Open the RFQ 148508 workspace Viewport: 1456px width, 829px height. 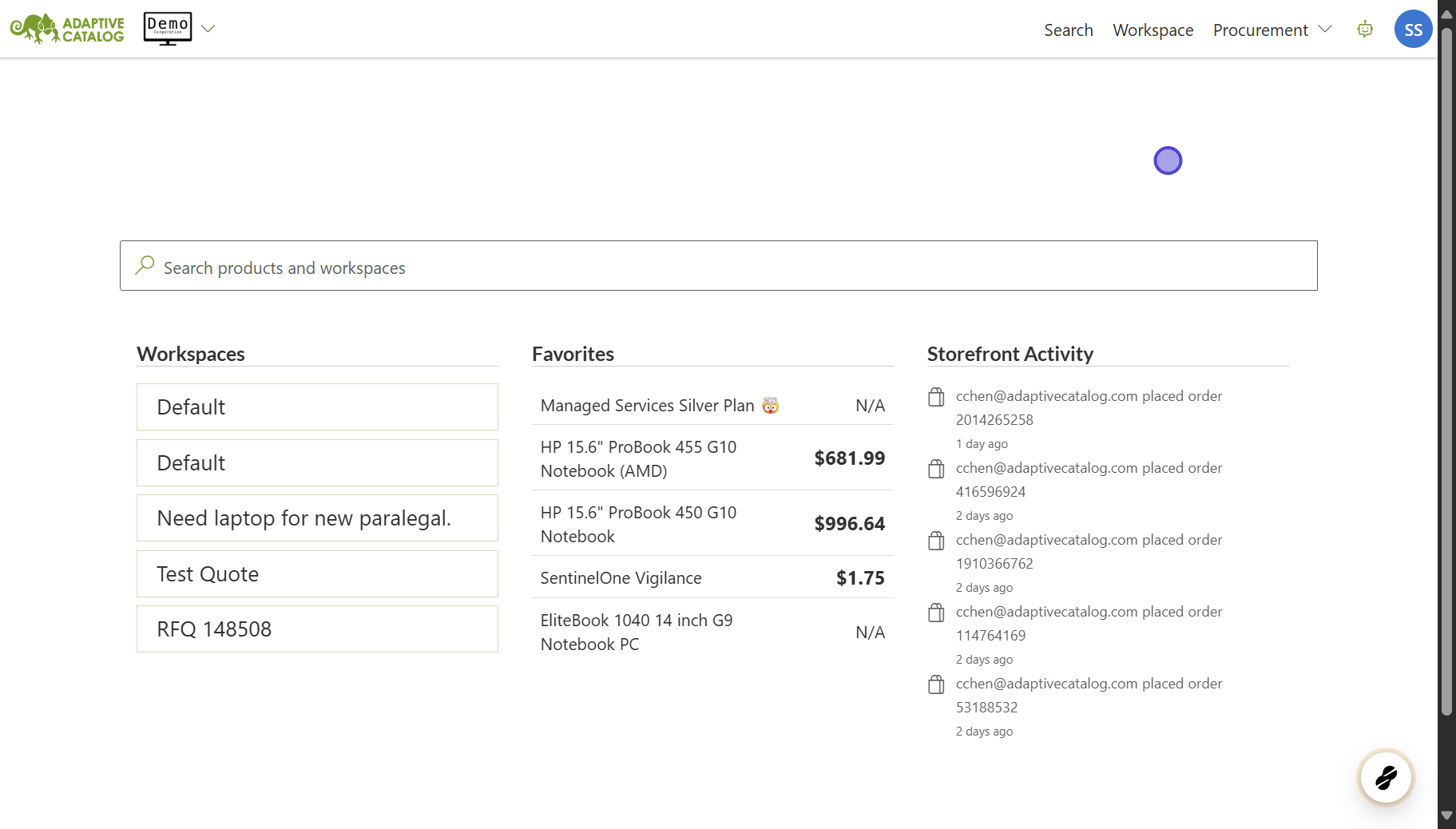[317, 629]
